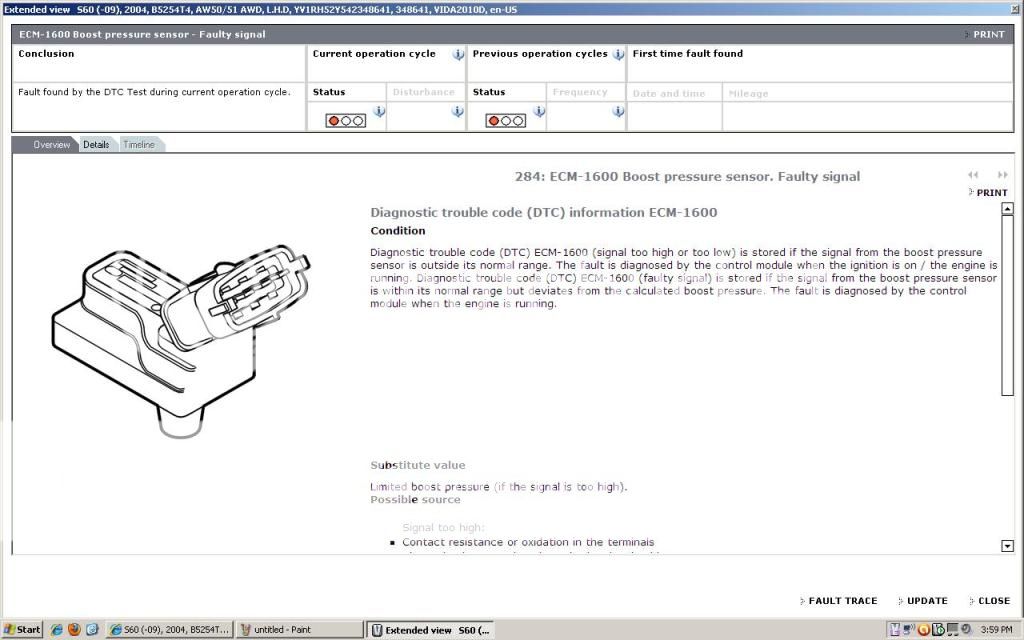1024x640 pixels.
Task: Go to next DTC using double-right arrows
Action: click(x=1005, y=175)
